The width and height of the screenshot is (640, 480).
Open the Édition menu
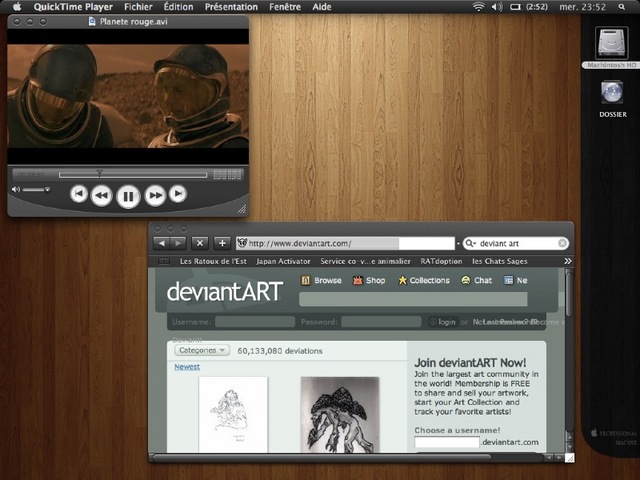click(178, 7)
